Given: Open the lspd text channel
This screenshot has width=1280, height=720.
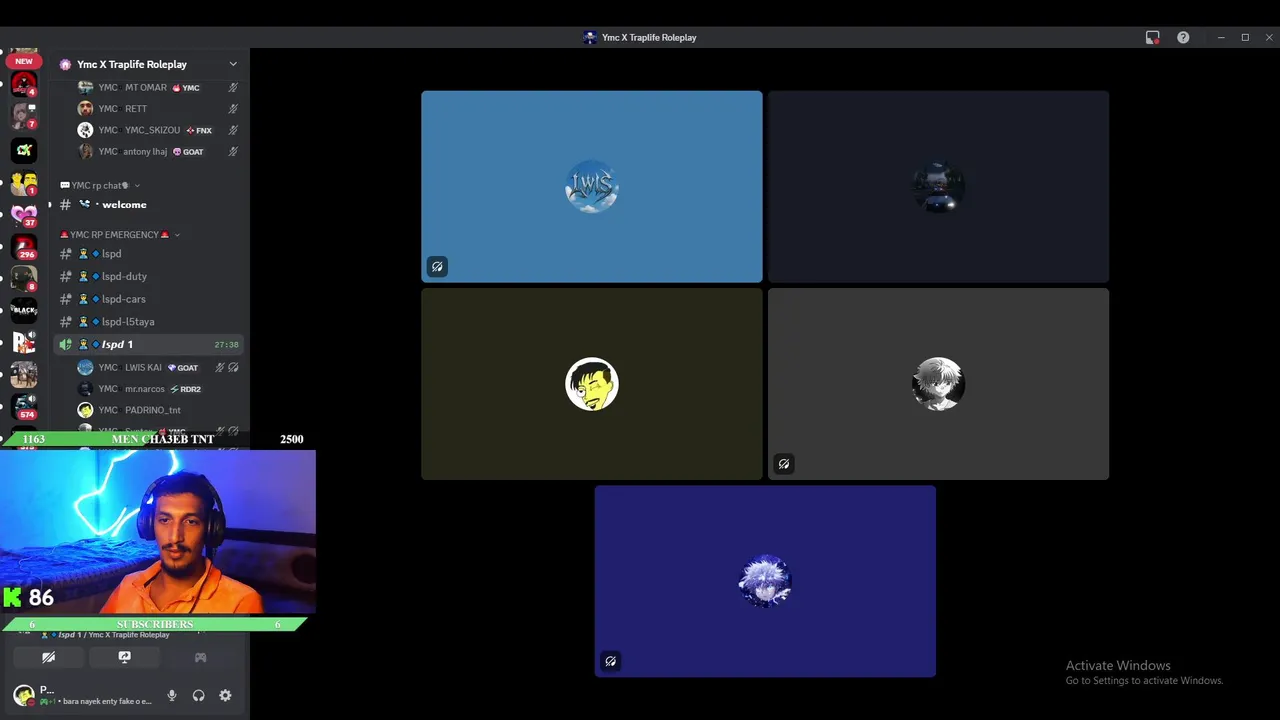Looking at the screenshot, I should coord(148,254).
